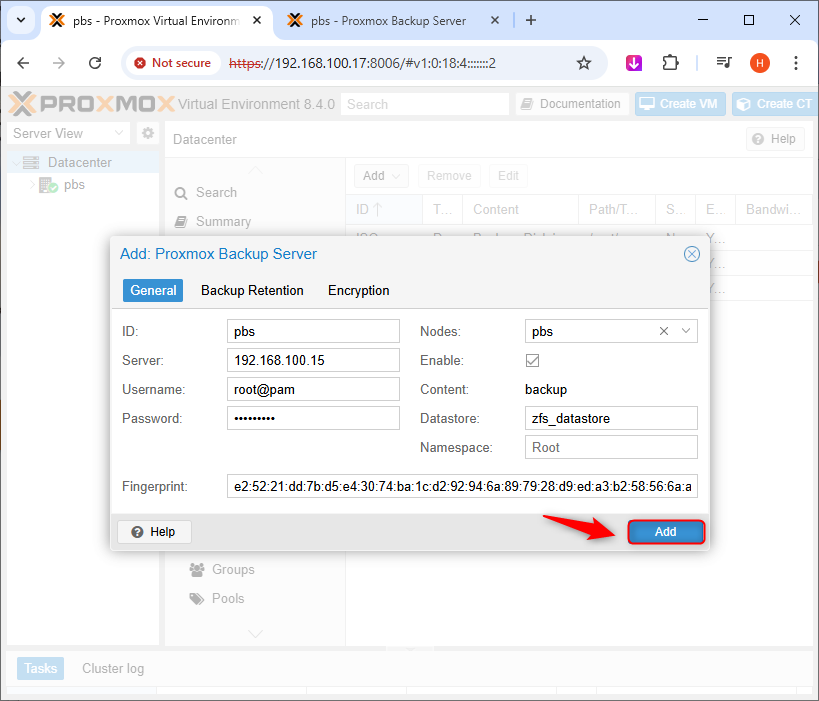Open the media control icon
This screenshot has height=701, width=819.
[x=724, y=63]
